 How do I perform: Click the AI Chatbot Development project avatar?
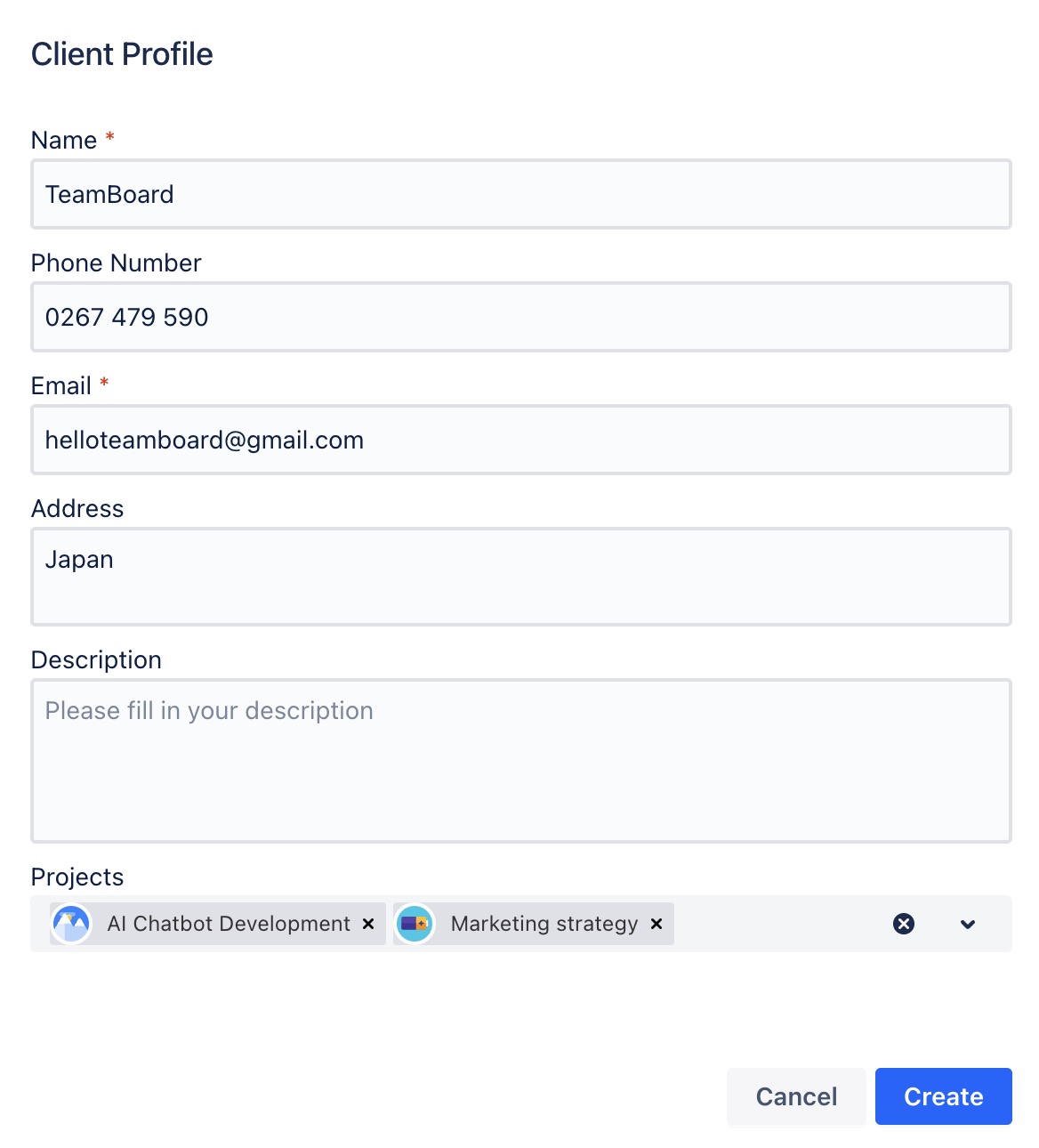coord(72,924)
